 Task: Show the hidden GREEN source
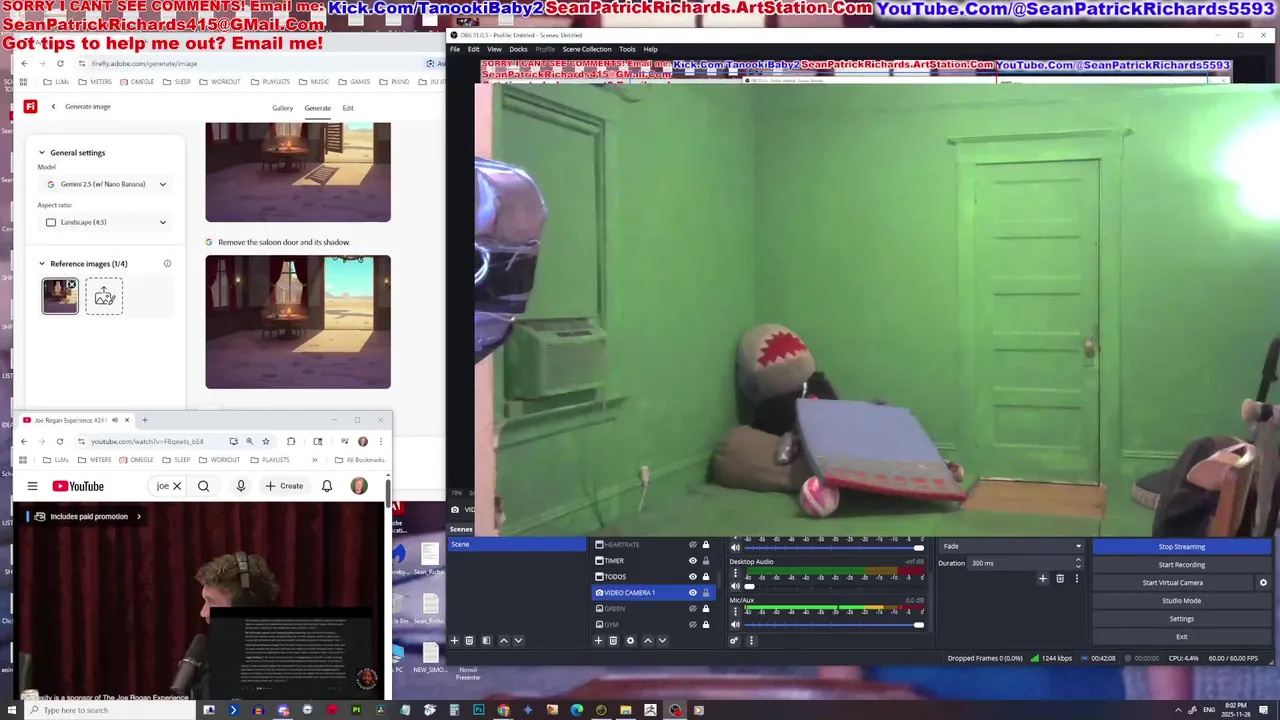692,608
